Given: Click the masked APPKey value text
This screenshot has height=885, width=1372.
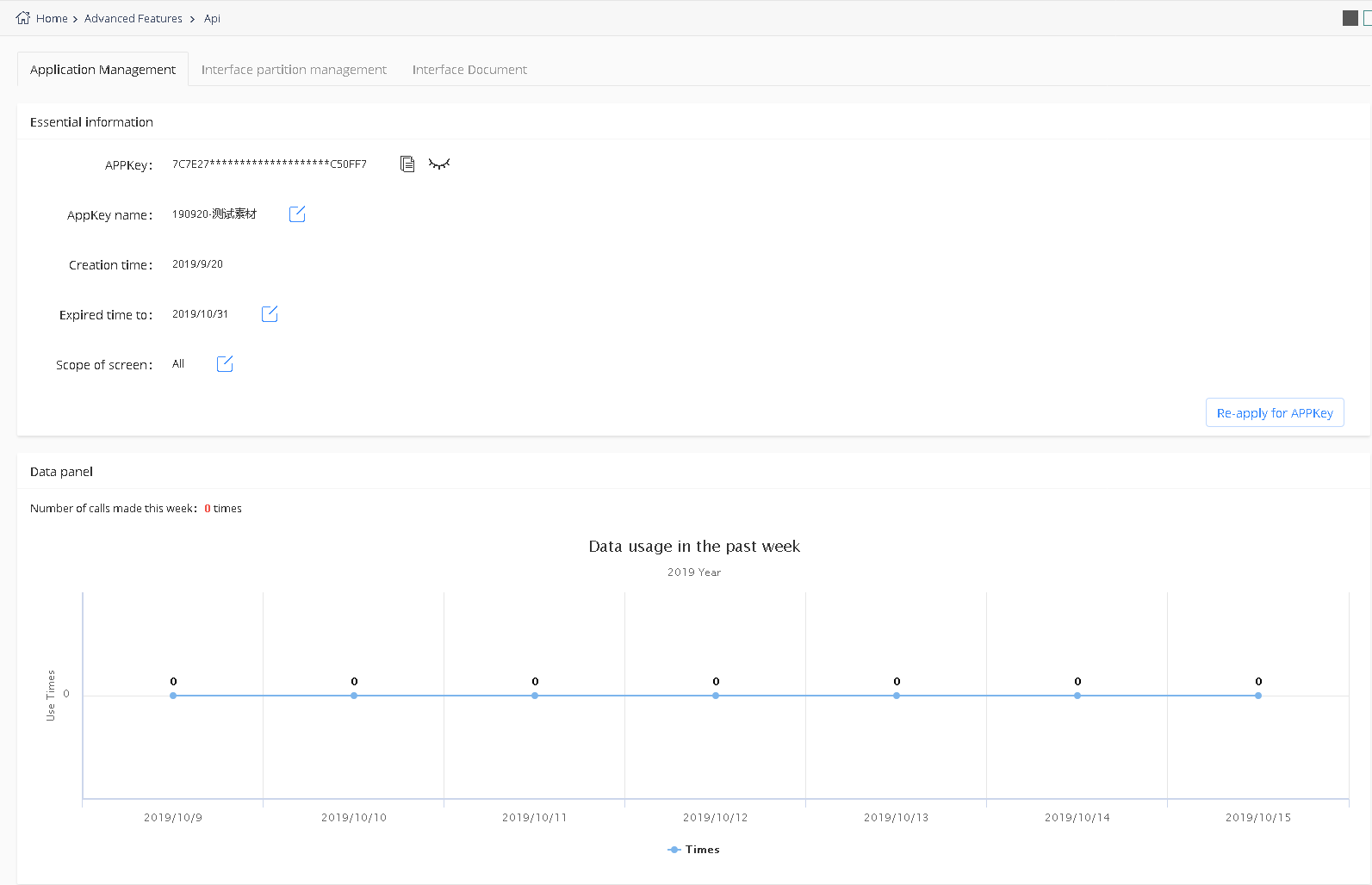Looking at the screenshot, I should pos(269,164).
